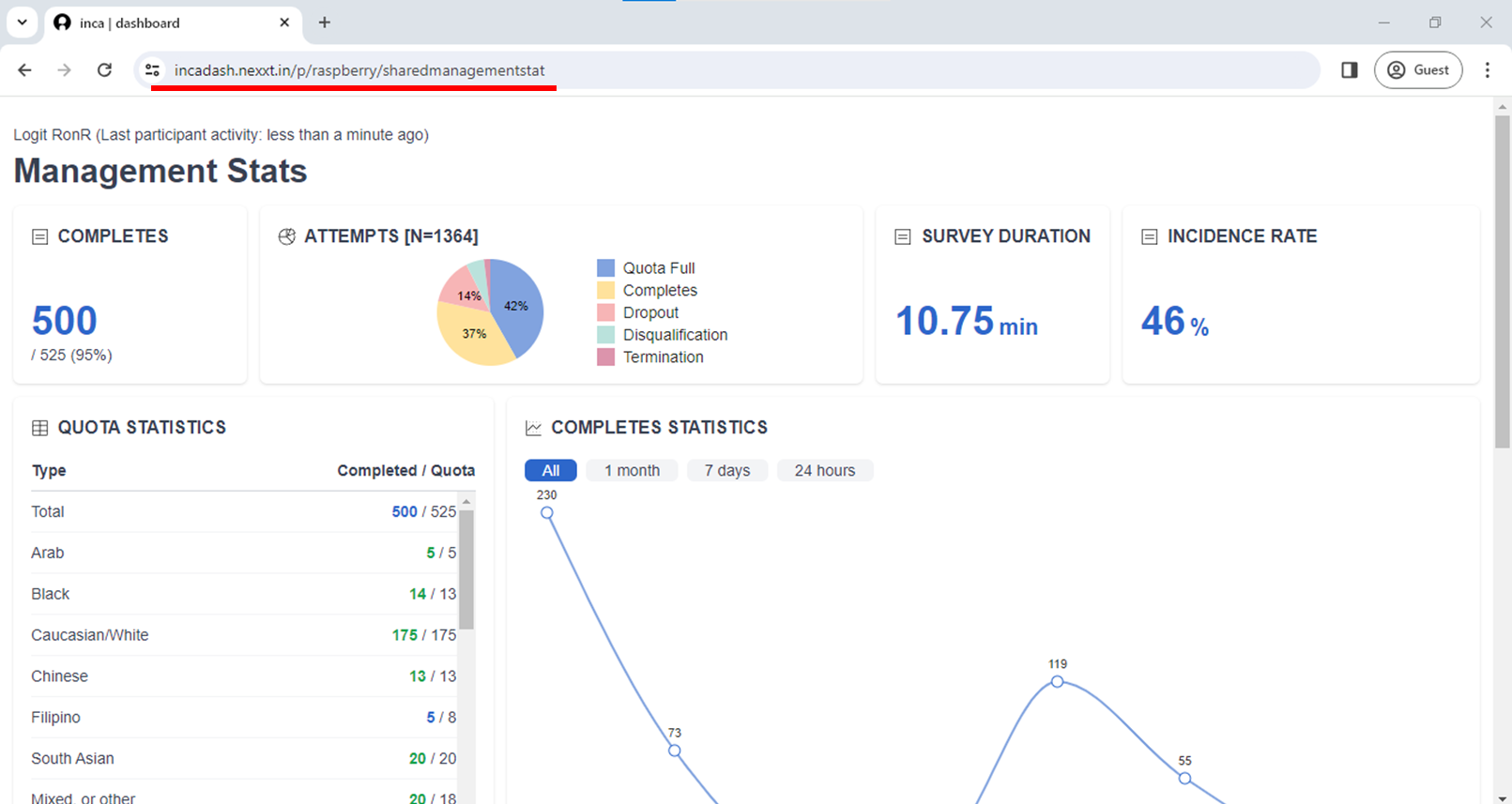
Task: Close the inca dashboard tab
Action: point(284,23)
